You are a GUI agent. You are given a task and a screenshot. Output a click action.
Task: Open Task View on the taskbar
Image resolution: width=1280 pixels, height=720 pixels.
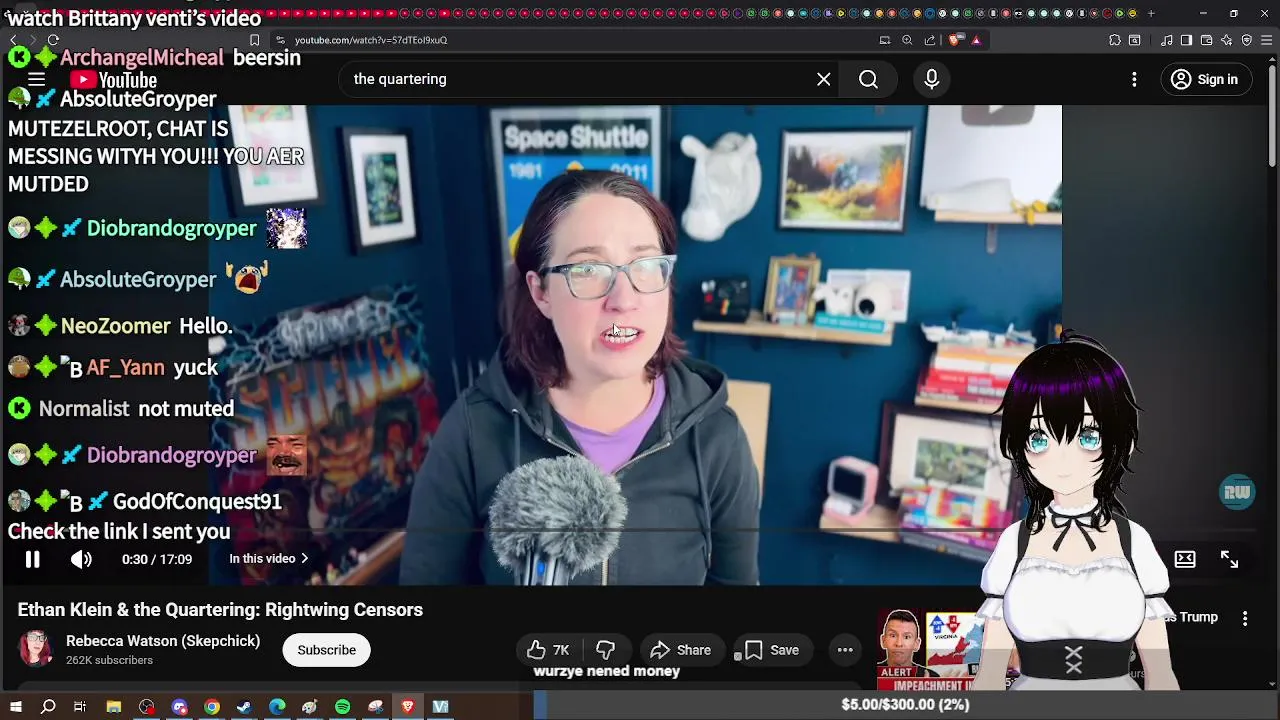pyautogui.click(x=80, y=707)
